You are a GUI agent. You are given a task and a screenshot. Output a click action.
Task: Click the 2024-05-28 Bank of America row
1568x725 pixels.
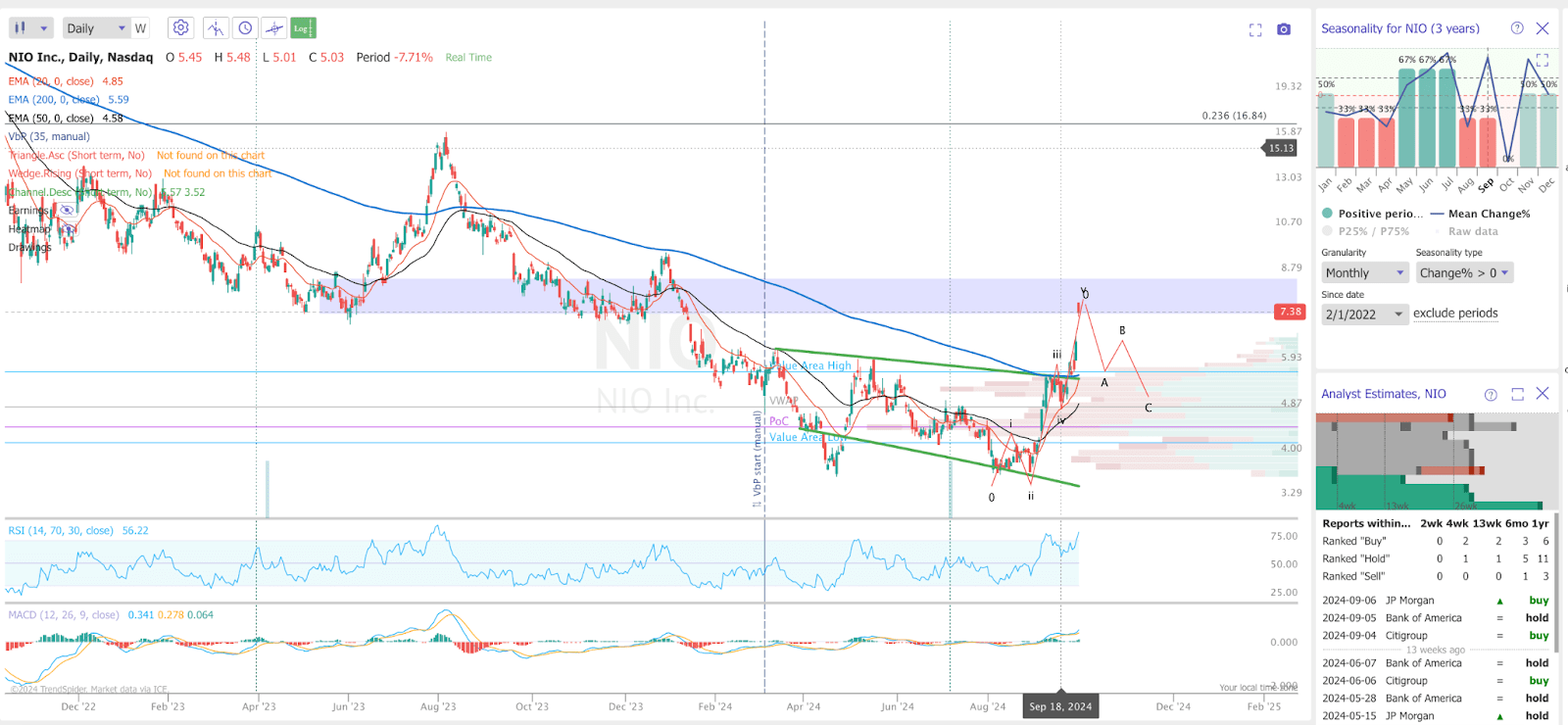pyautogui.click(x=1436, y=699)
